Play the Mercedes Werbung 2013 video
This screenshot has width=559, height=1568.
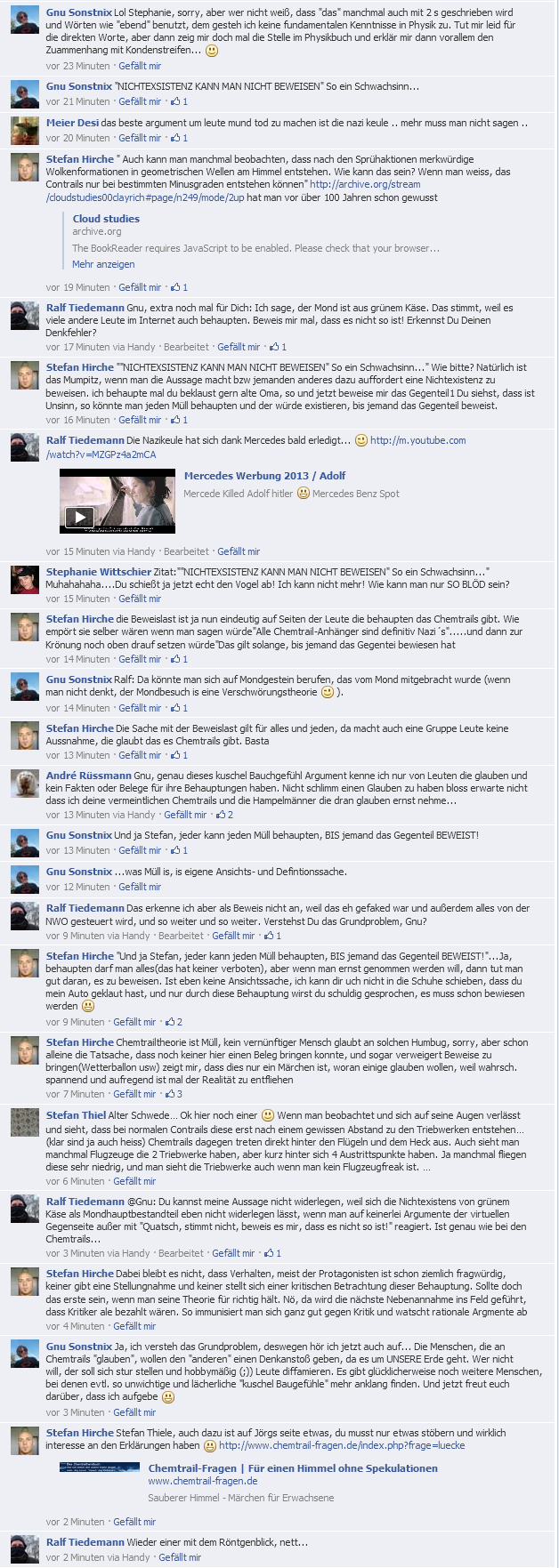[x=80, y=517]
